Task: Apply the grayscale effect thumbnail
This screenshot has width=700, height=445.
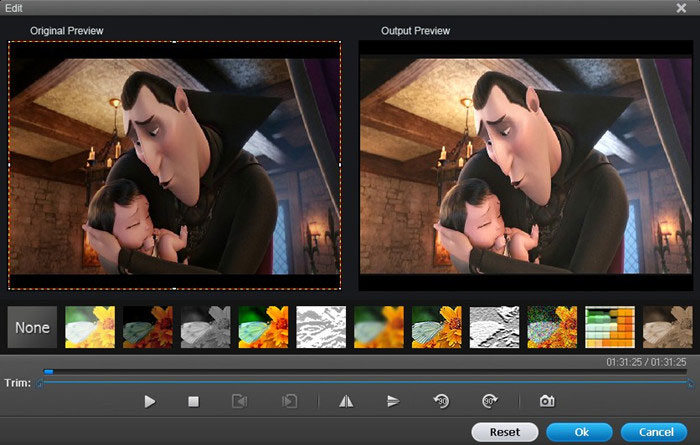Action: pos(205,327)
